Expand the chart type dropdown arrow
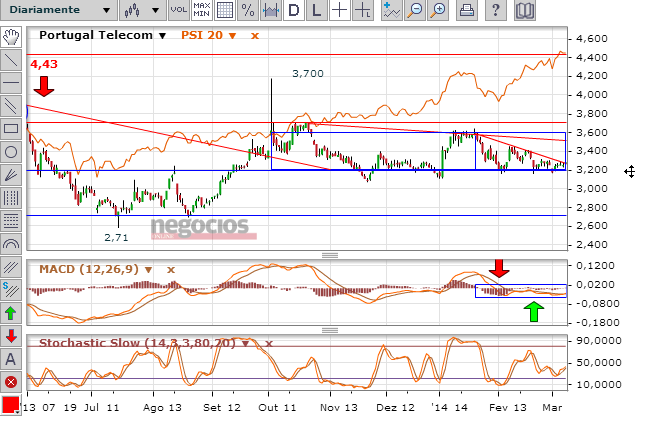 pos(156,10)
